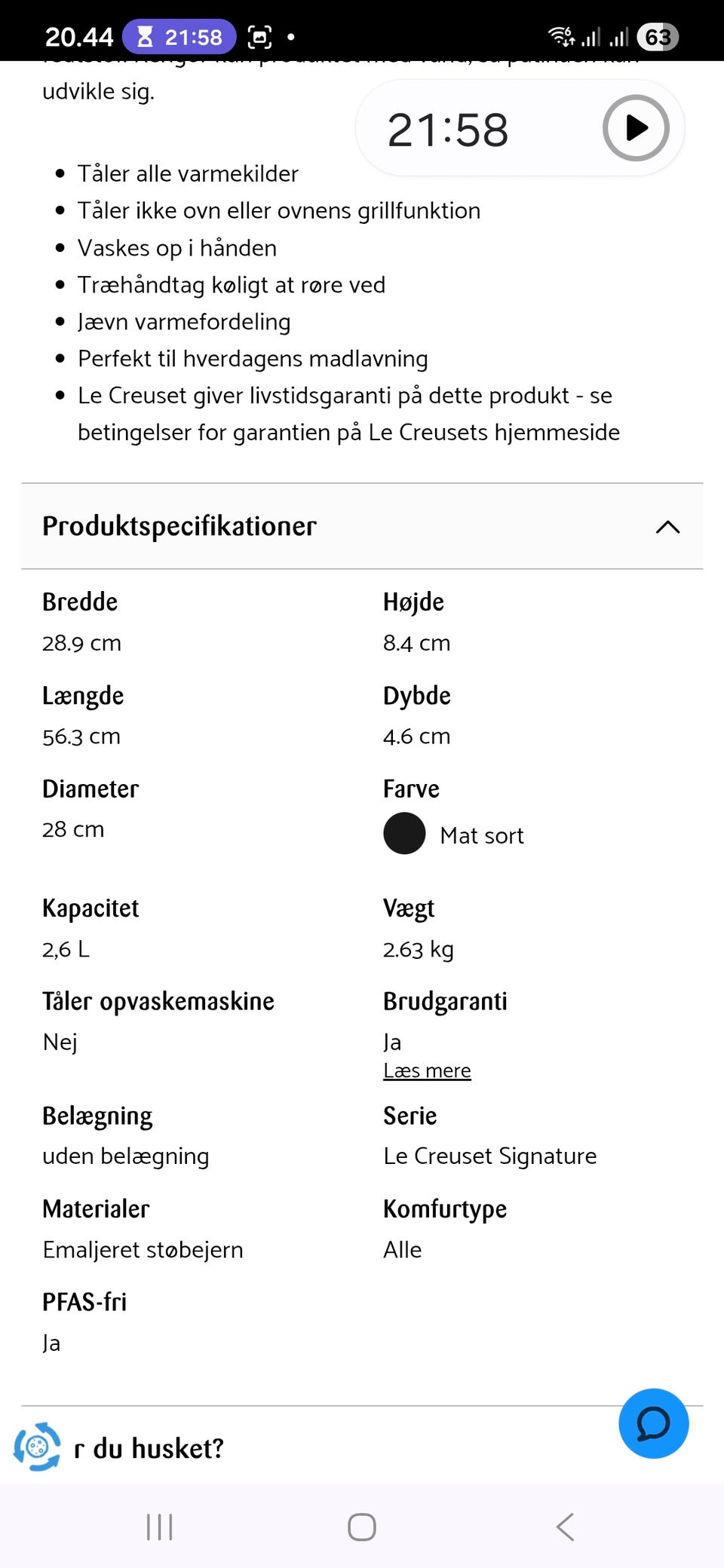Image resolution: width=724 pixels, height=1568 pixels.
Task: Tap the hourglass icon in the purple timer
Action: [143, 36]
